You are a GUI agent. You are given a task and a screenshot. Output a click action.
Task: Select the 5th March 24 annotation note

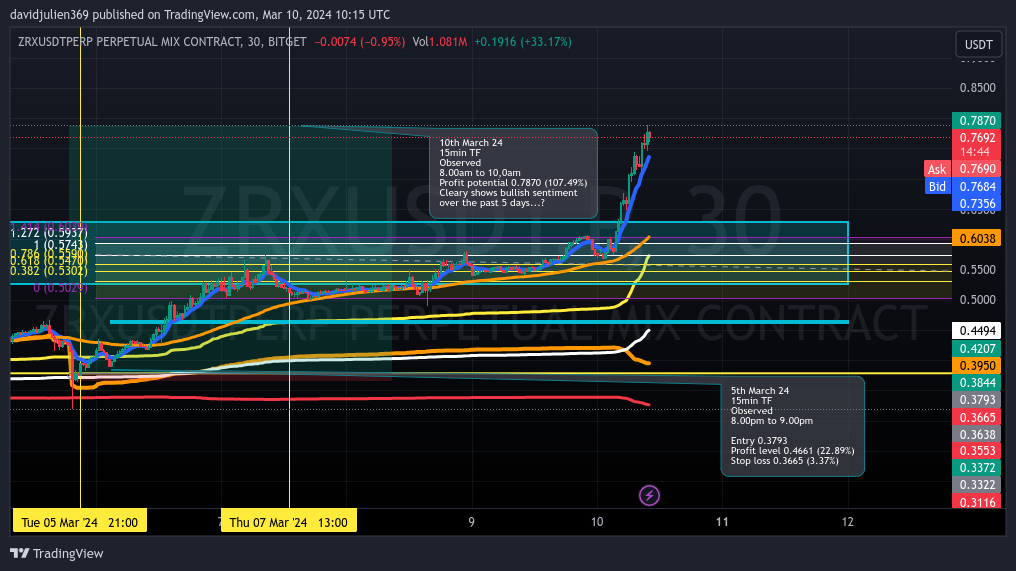(792, 426)
